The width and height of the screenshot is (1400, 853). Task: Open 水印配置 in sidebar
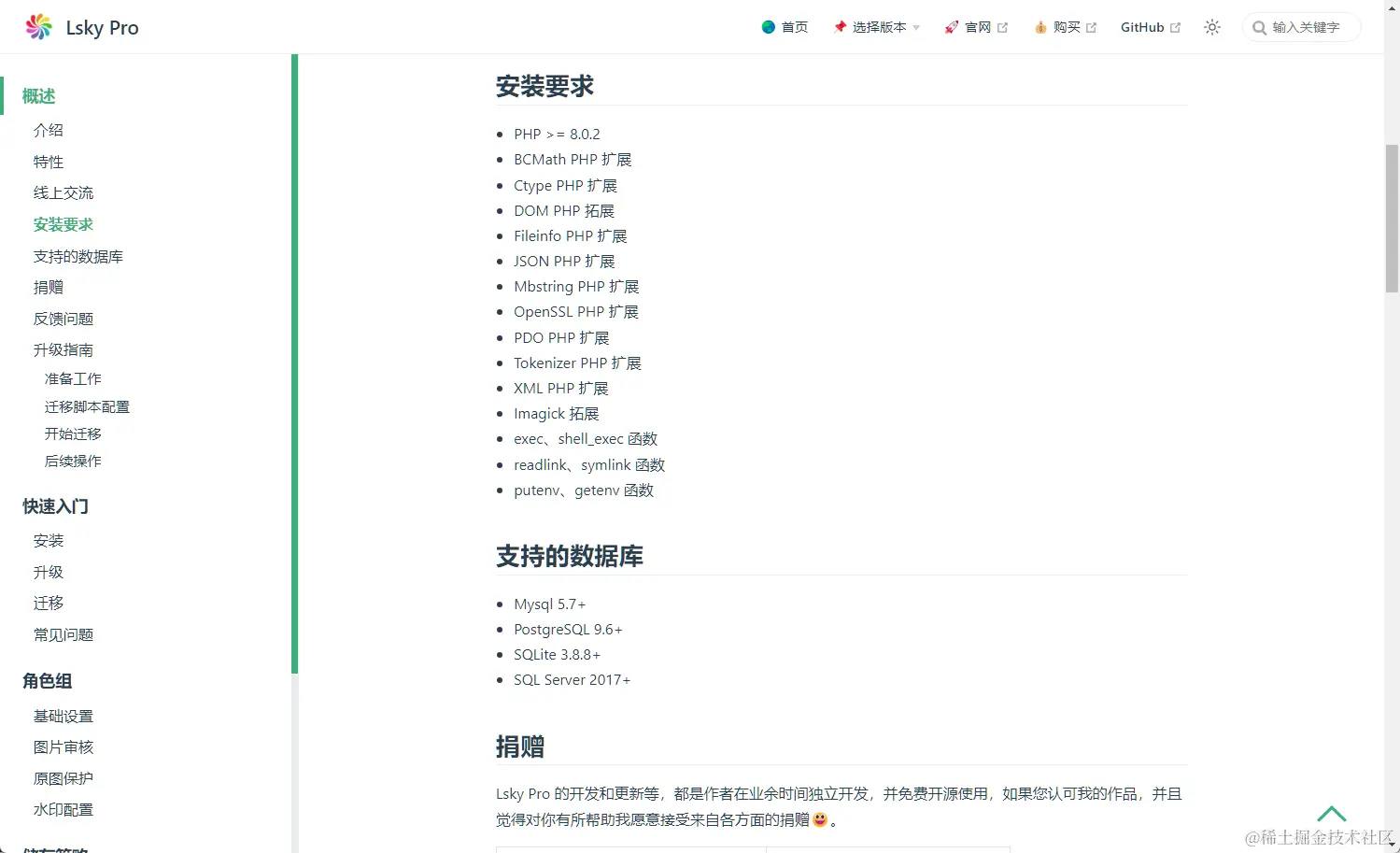64,809
